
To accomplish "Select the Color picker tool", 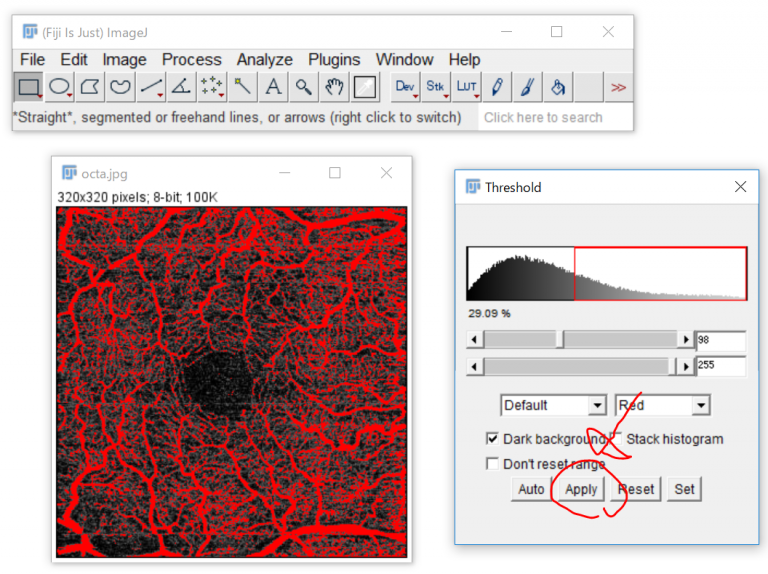I will pos(364,87).
